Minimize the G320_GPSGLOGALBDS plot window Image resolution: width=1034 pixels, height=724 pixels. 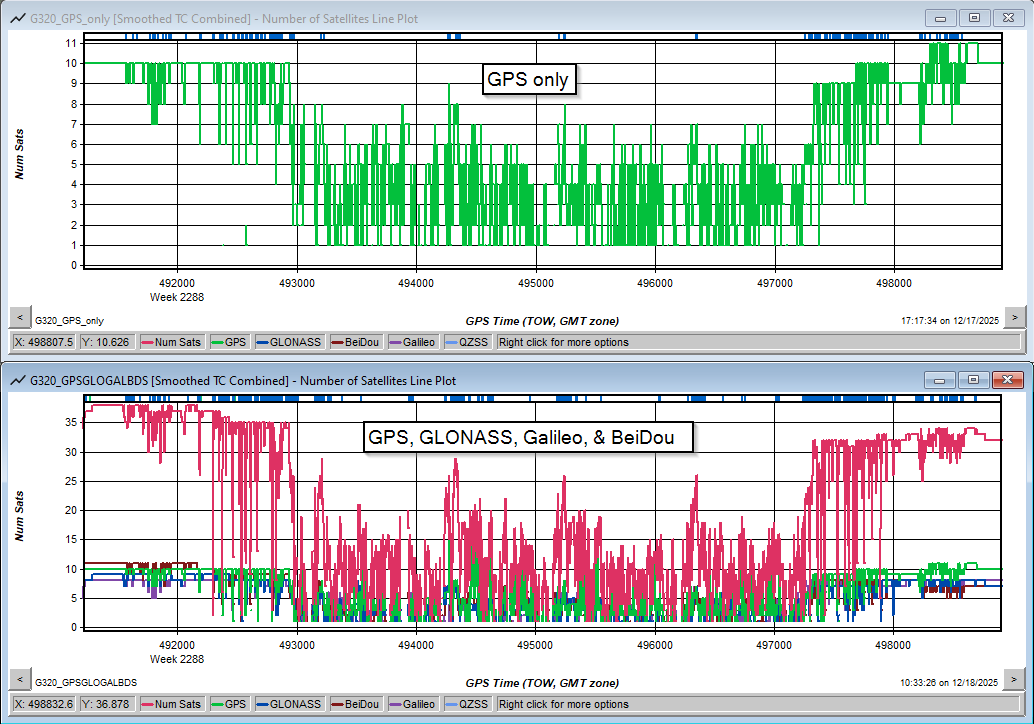coord(940,380)
